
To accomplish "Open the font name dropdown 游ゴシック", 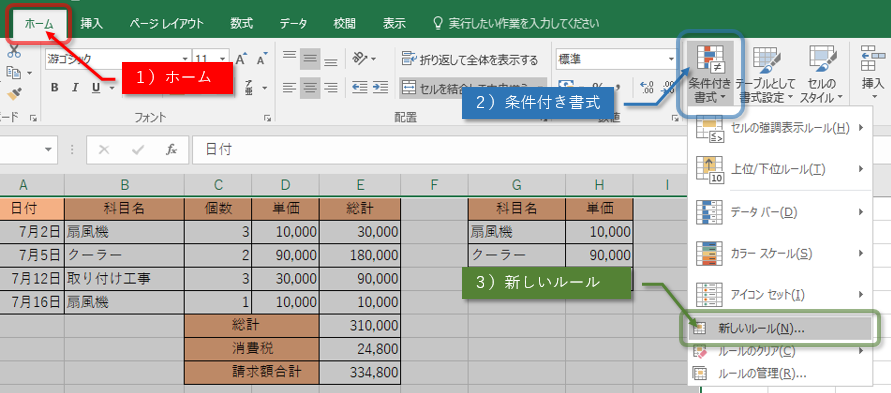I will (x=185, y=59).
